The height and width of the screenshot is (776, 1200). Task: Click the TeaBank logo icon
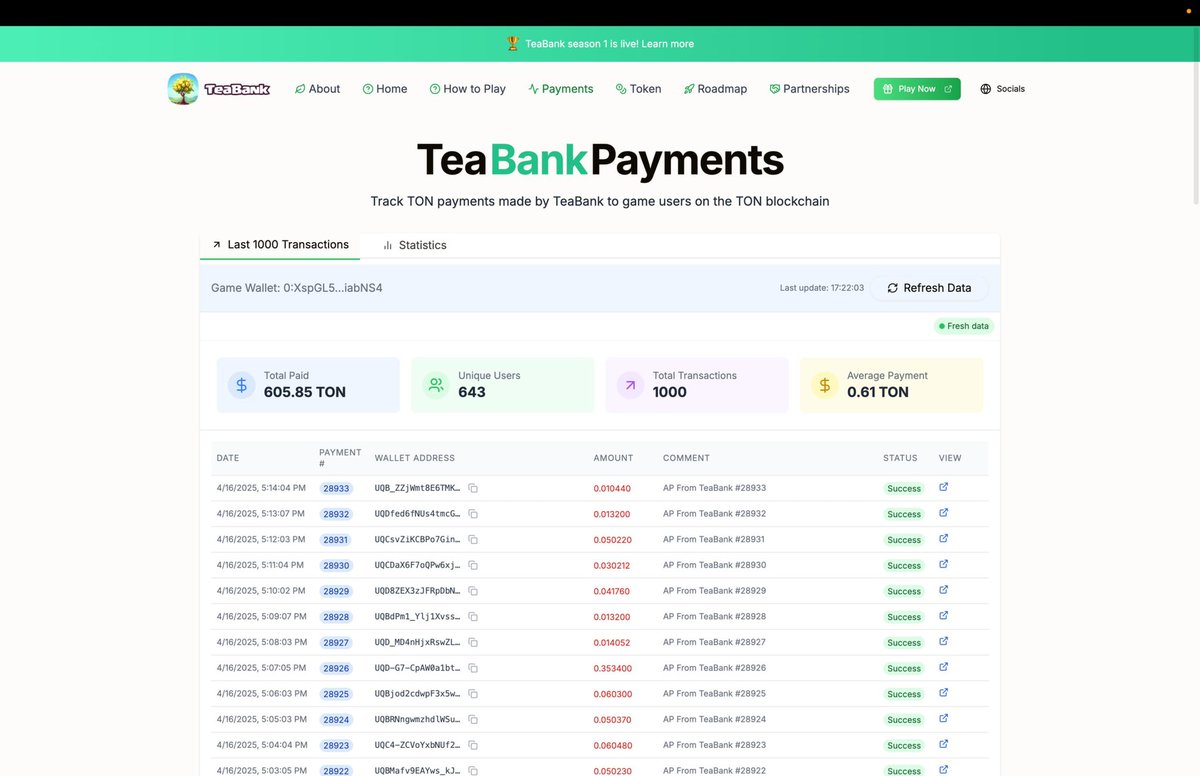(183, 89)
